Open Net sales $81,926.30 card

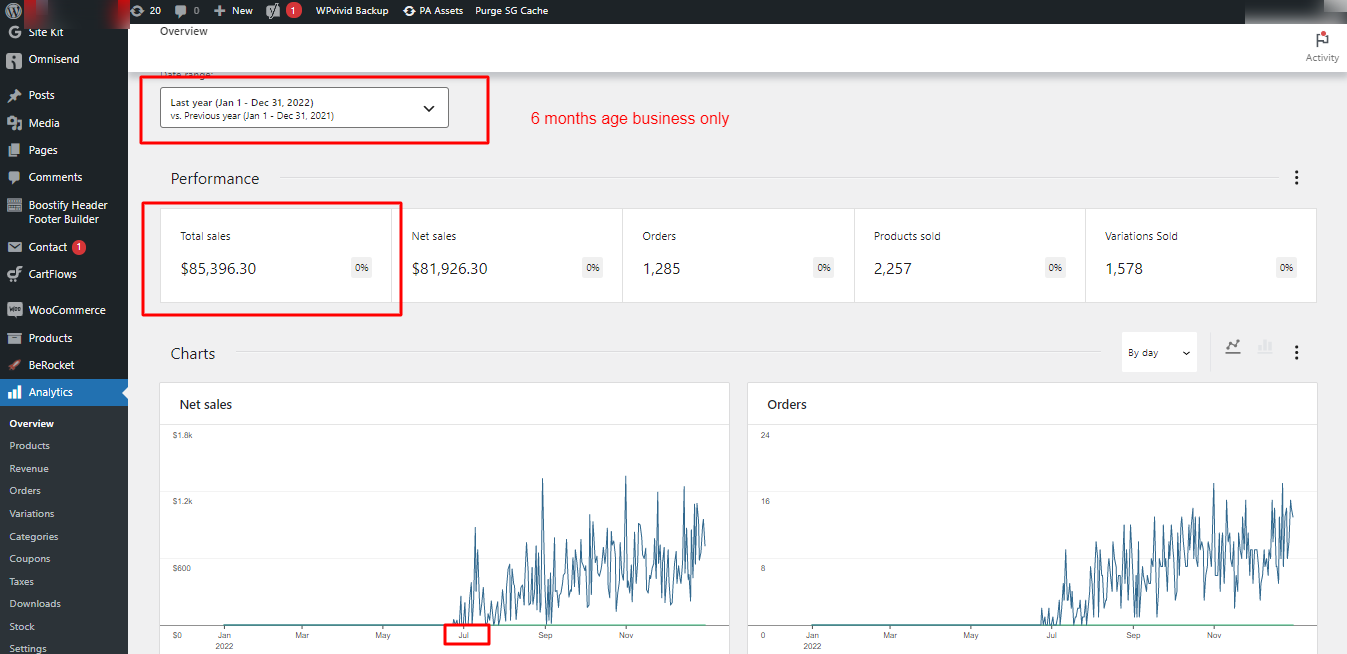pos(507,255)
